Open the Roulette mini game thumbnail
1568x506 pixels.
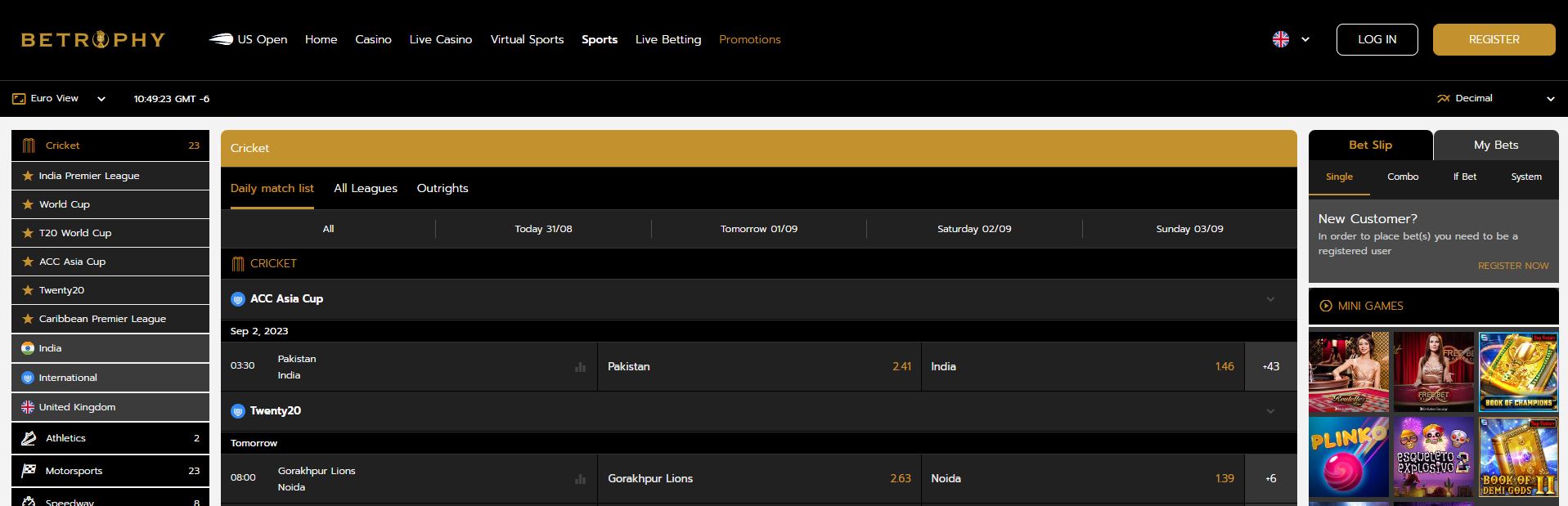[x=1349, y=372]
